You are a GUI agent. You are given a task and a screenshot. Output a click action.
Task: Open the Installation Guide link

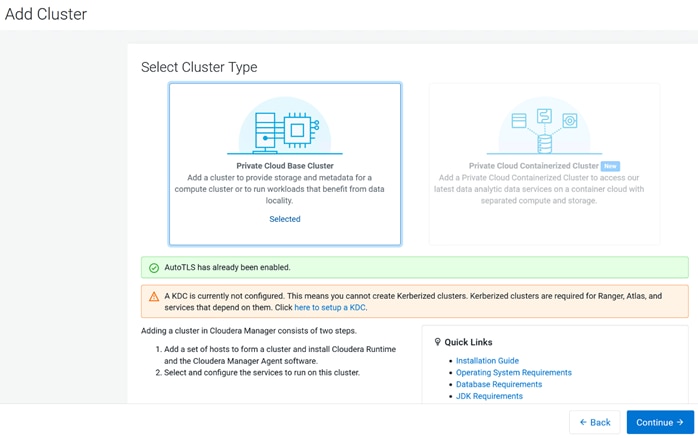point(487,361)
